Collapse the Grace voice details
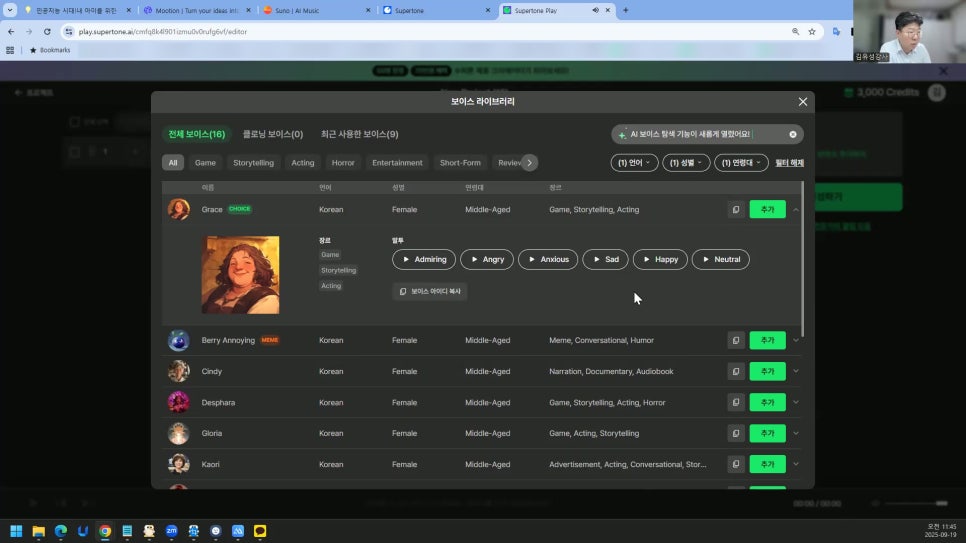The image size is (966, 543). pyautogui.click(x=796, y=210)
